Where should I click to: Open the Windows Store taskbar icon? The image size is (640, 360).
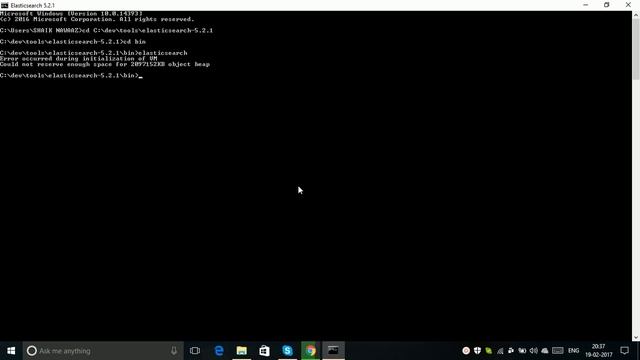tap(264, 351)
